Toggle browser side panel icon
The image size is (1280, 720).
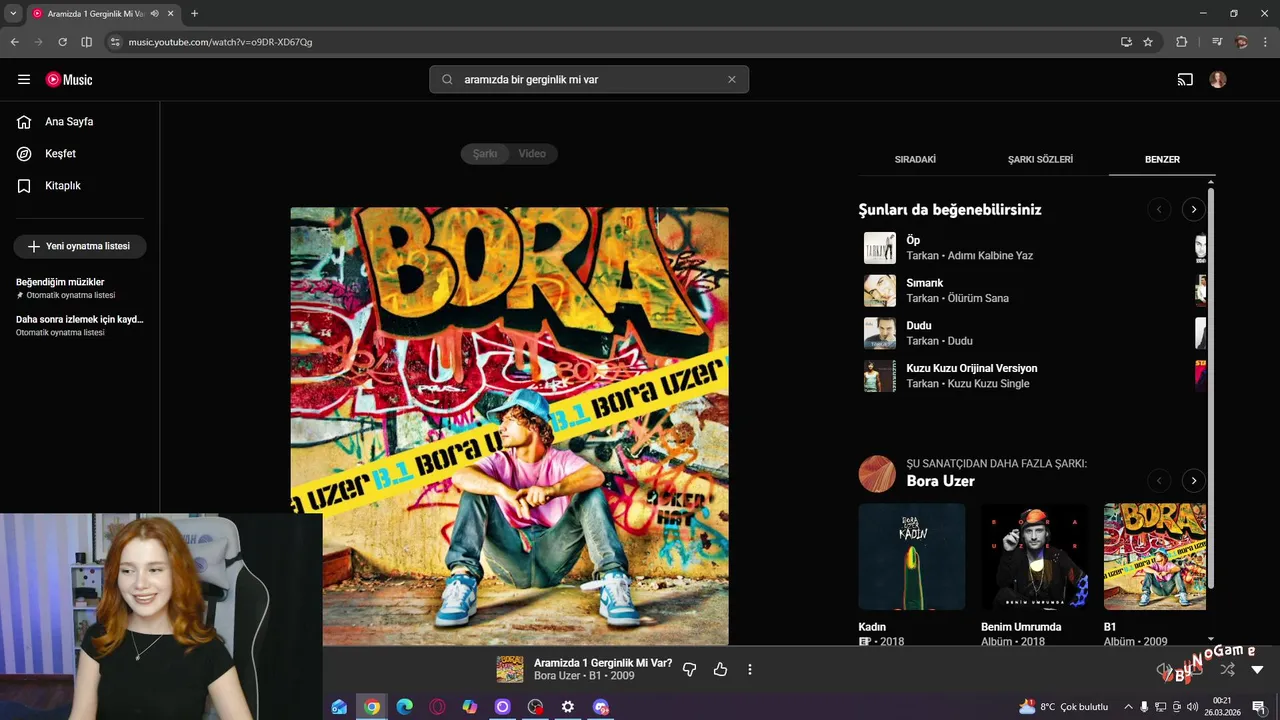86,42
